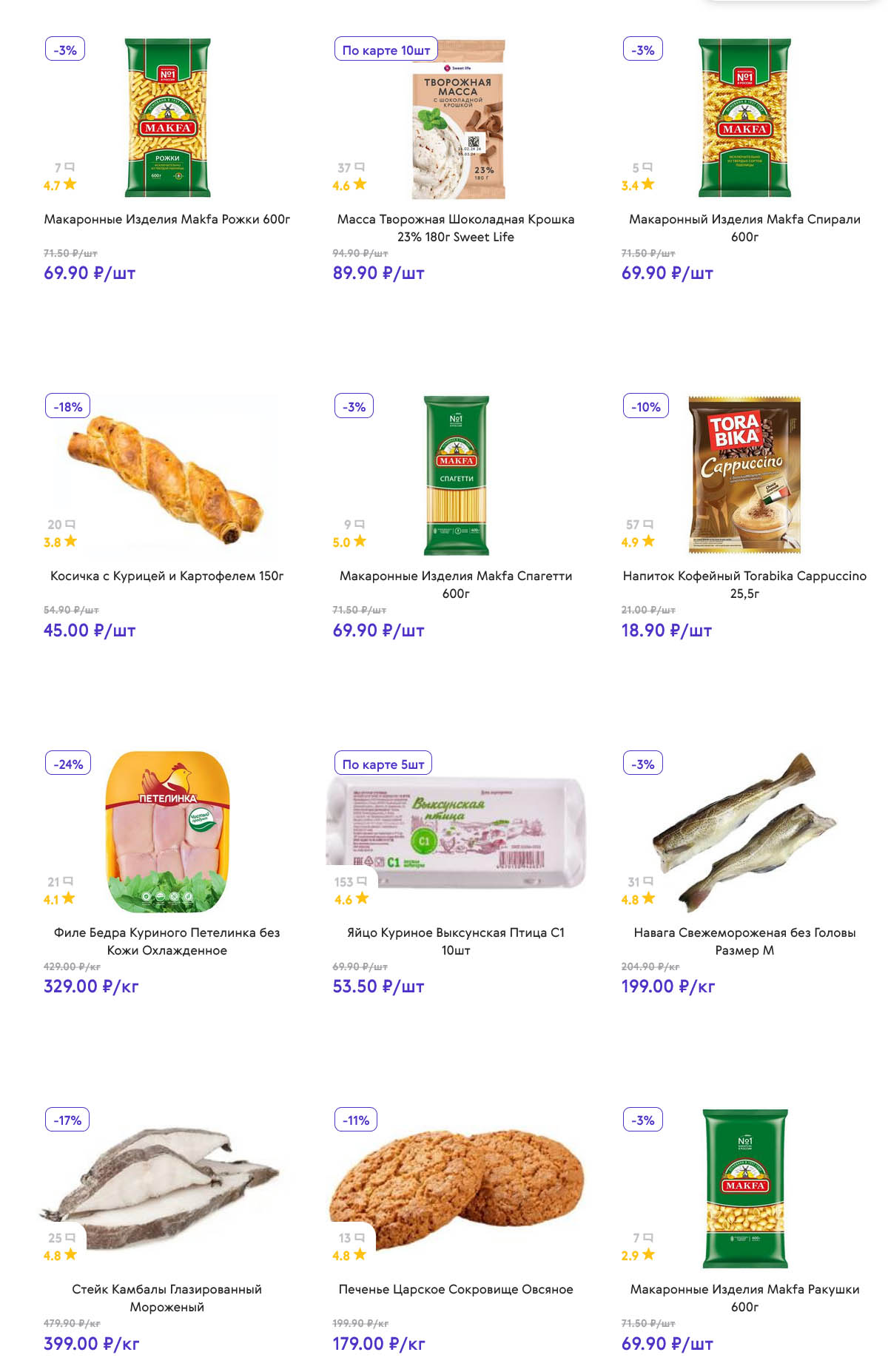Click the rating star on Косичка с Курицей
The width and height of the screenshot is (888, 1372).
pyautogui.click(x=70, y=541)
